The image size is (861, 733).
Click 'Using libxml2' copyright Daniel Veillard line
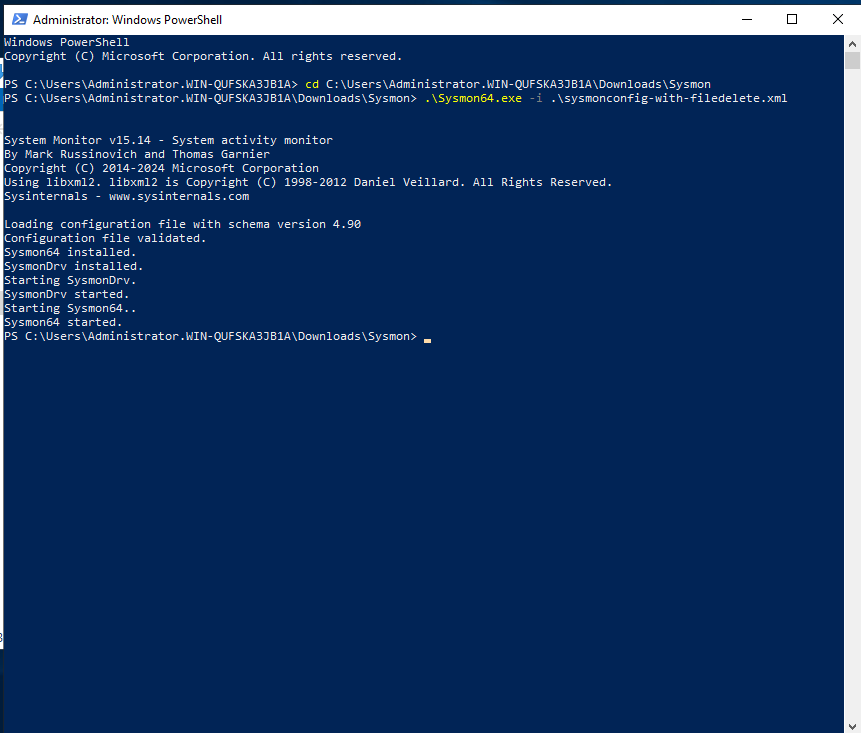tap(308, 182)
